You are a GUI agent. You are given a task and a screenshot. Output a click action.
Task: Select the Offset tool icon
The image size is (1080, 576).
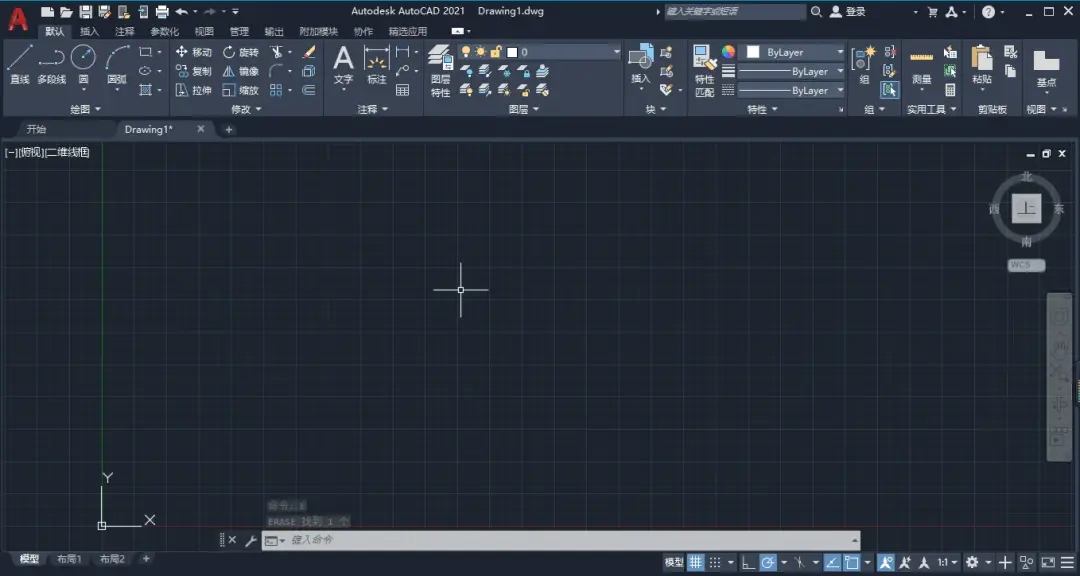click(x=309, y=90)
